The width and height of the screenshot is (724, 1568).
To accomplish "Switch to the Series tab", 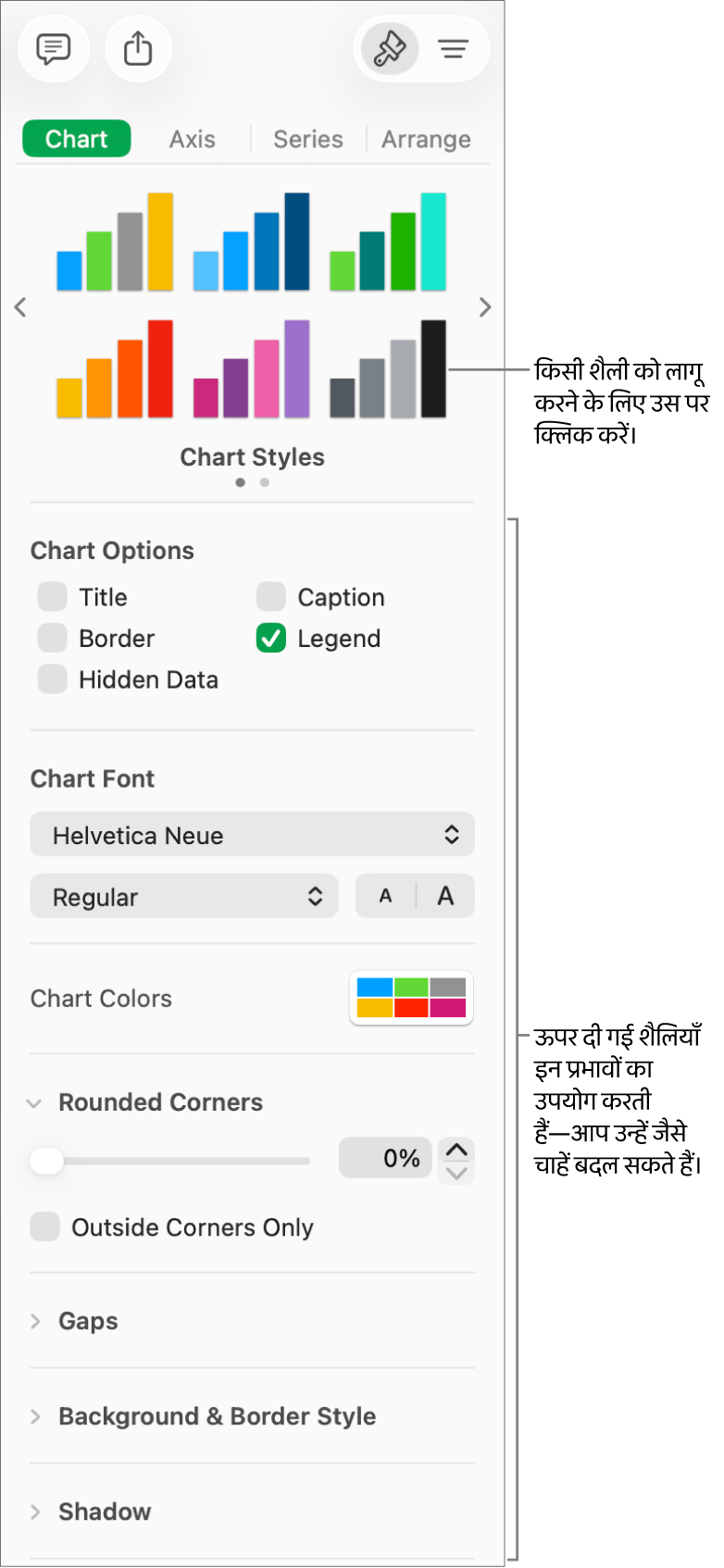I will tap(307, 139).
